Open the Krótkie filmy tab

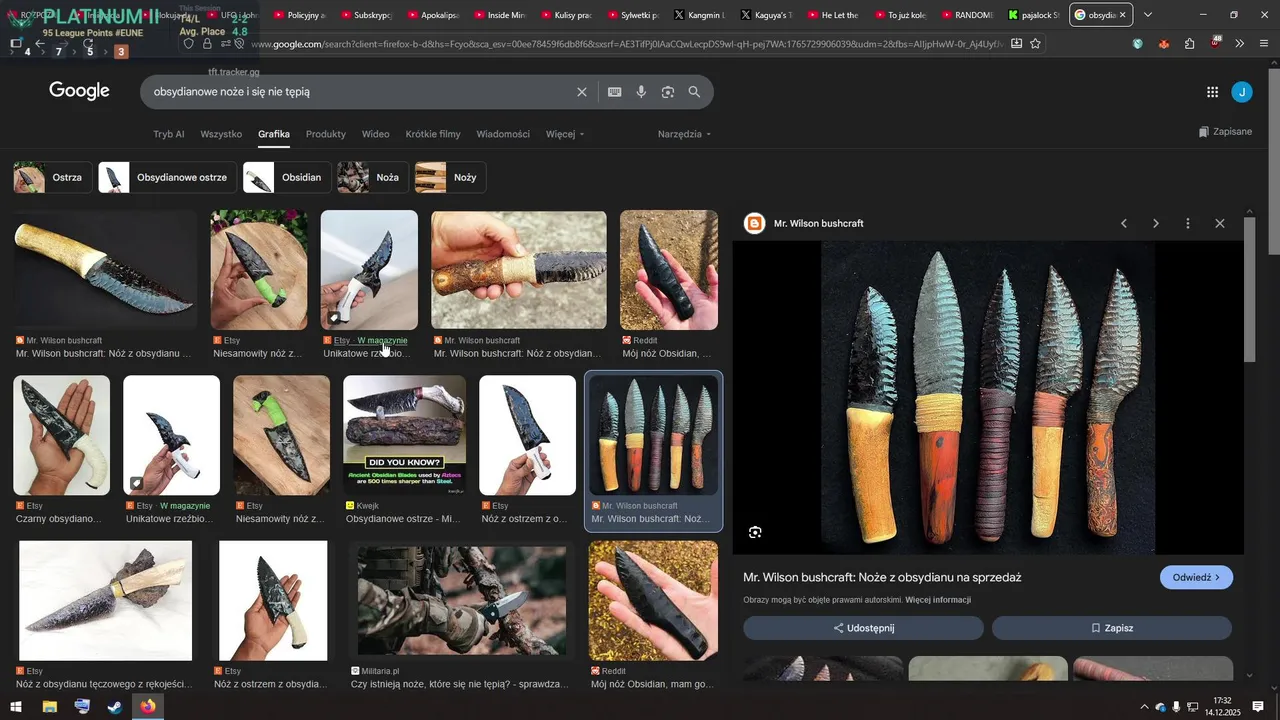(433, 134)
